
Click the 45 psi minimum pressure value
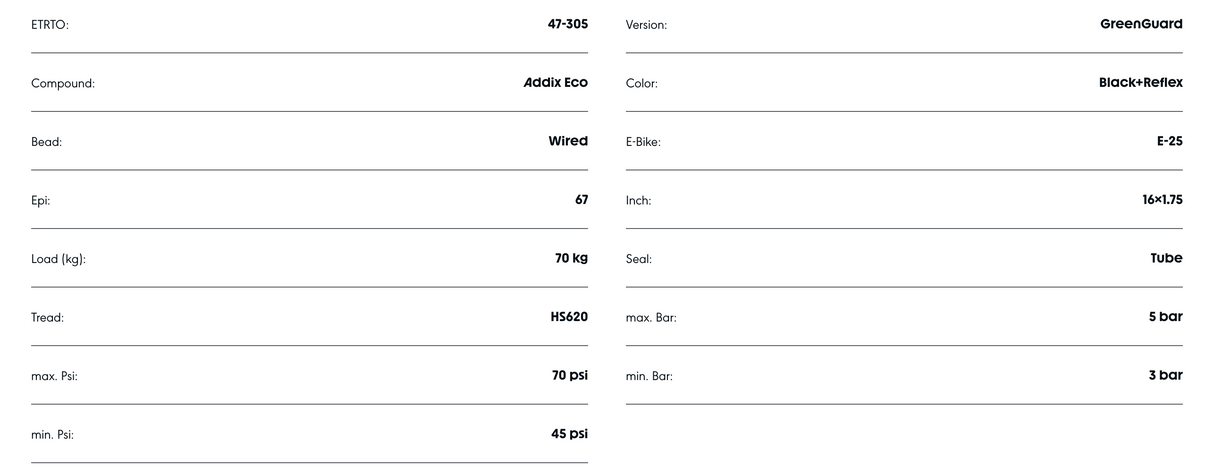[x=570, y=434]
